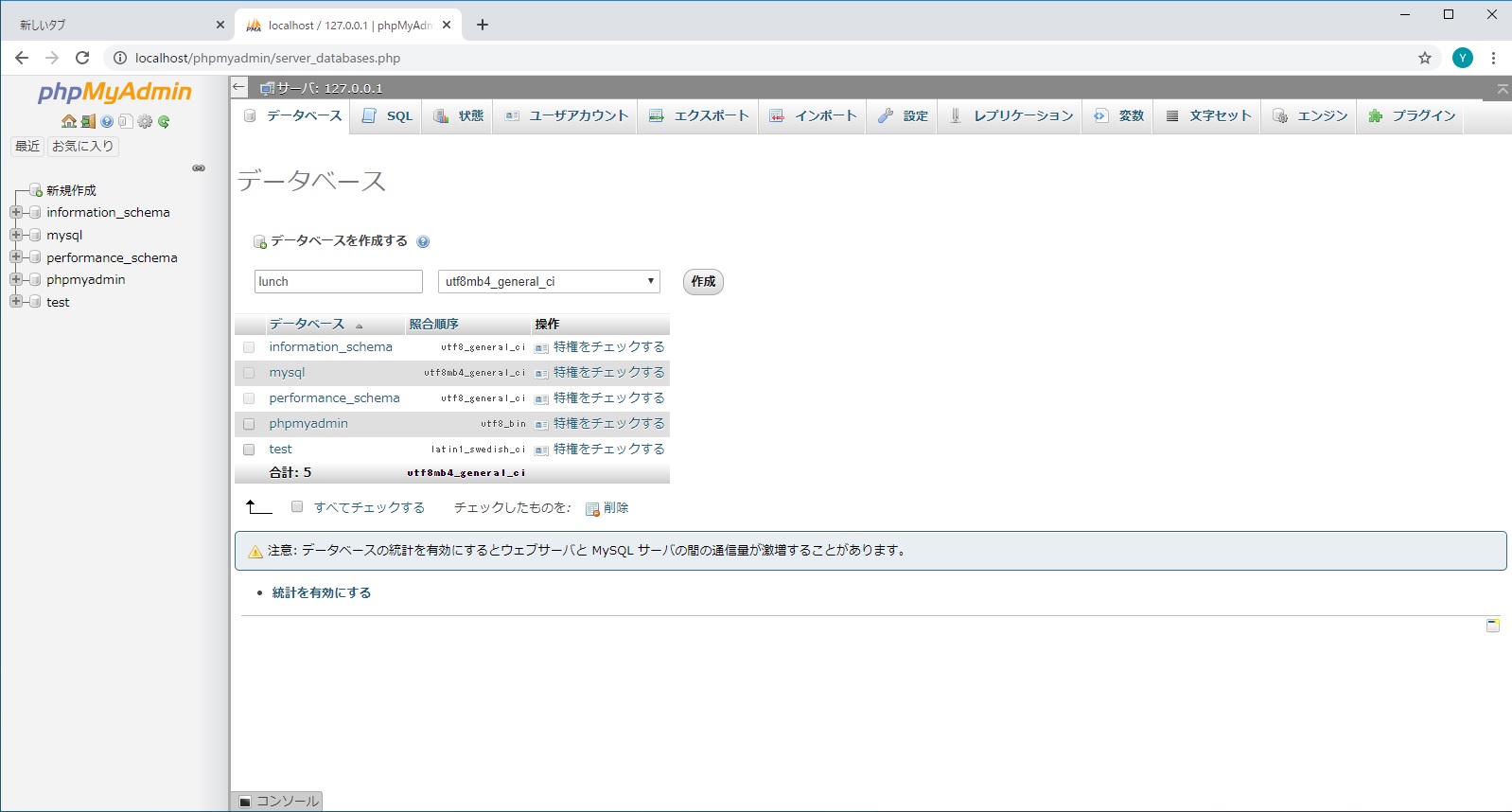Open the ユーザアカウント tab
Viewport: 1512px width, 812px height.
point(566,116)
